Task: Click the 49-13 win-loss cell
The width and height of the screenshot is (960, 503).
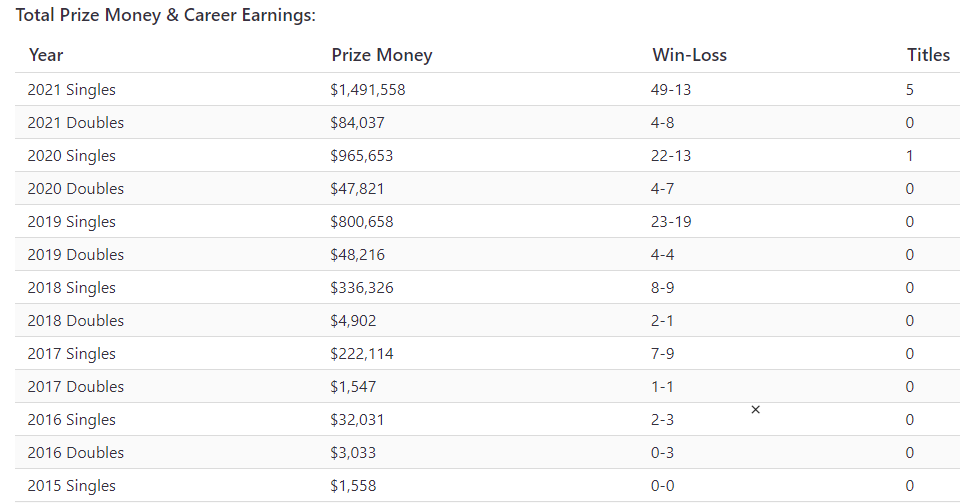Action: [671, 89]
